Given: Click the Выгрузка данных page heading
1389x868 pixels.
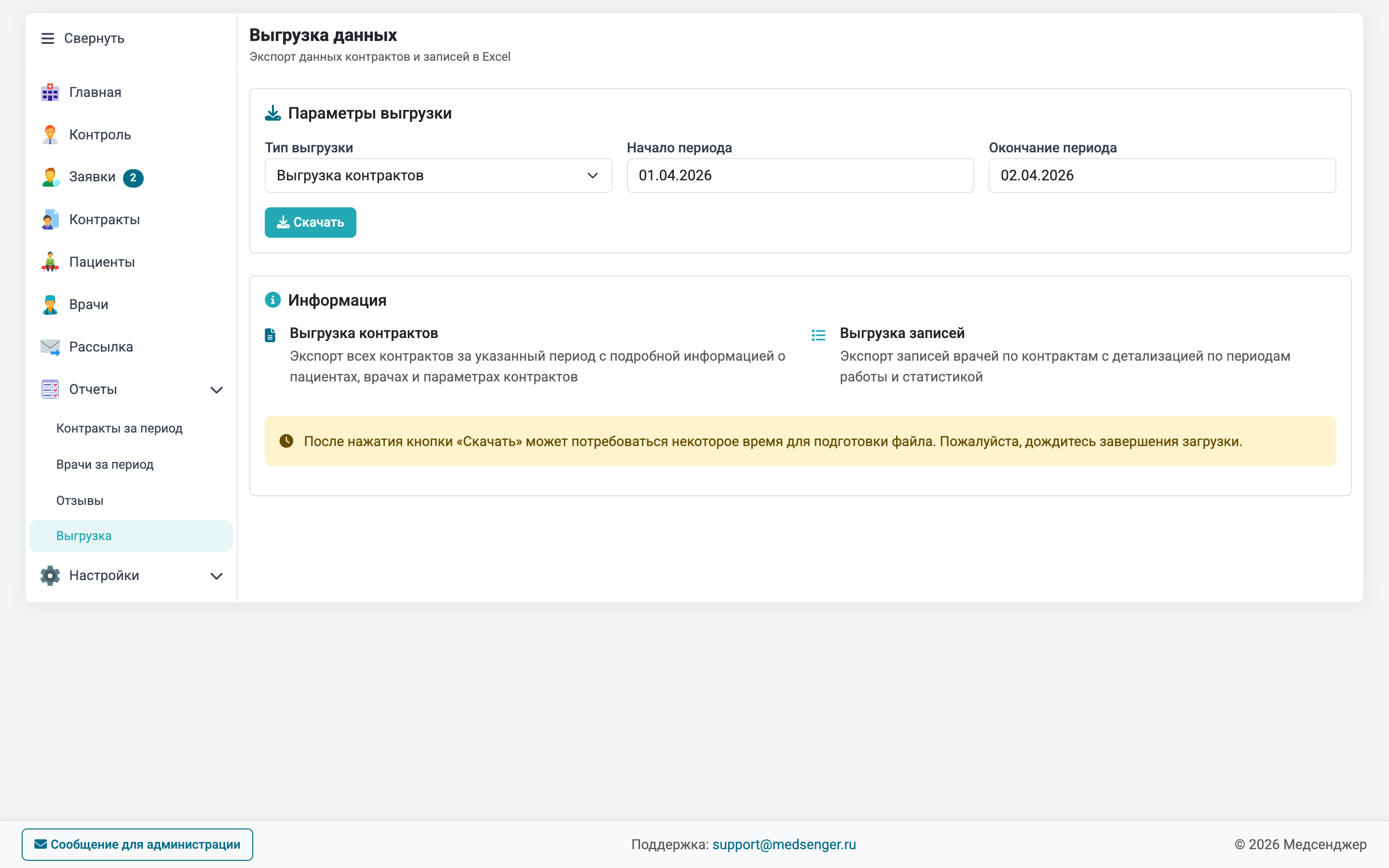Looking at the screenshot, I should point(323,36).
